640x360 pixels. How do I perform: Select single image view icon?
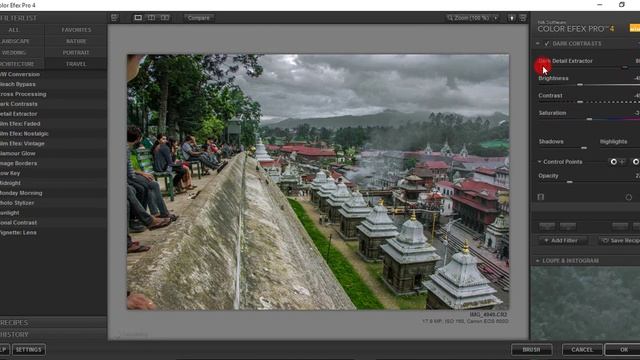point(138,18)
